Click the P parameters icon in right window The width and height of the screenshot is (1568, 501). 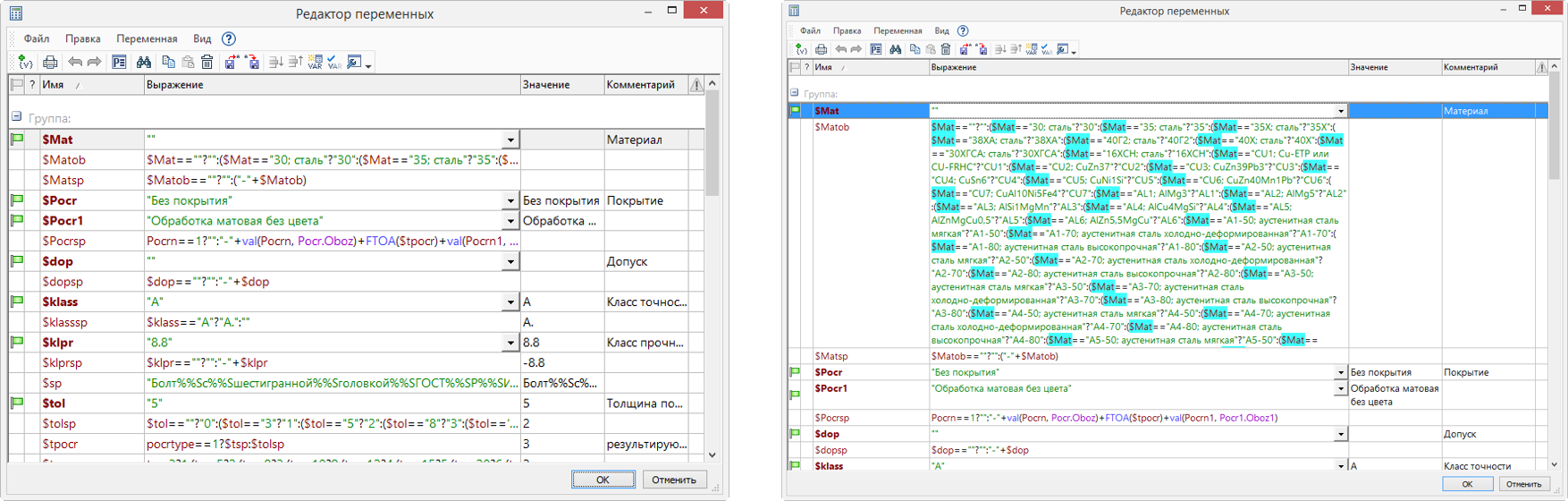click(876, 49)
